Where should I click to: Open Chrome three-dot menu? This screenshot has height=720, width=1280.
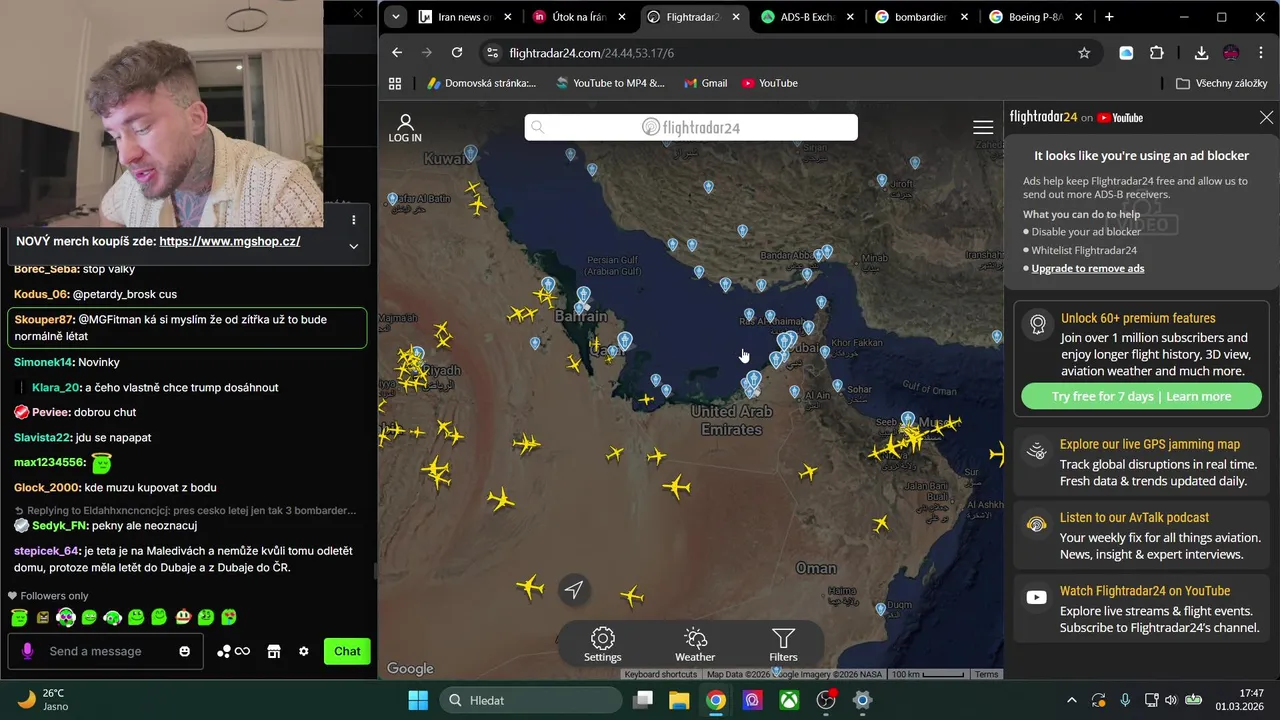(x=1262, y=53)
